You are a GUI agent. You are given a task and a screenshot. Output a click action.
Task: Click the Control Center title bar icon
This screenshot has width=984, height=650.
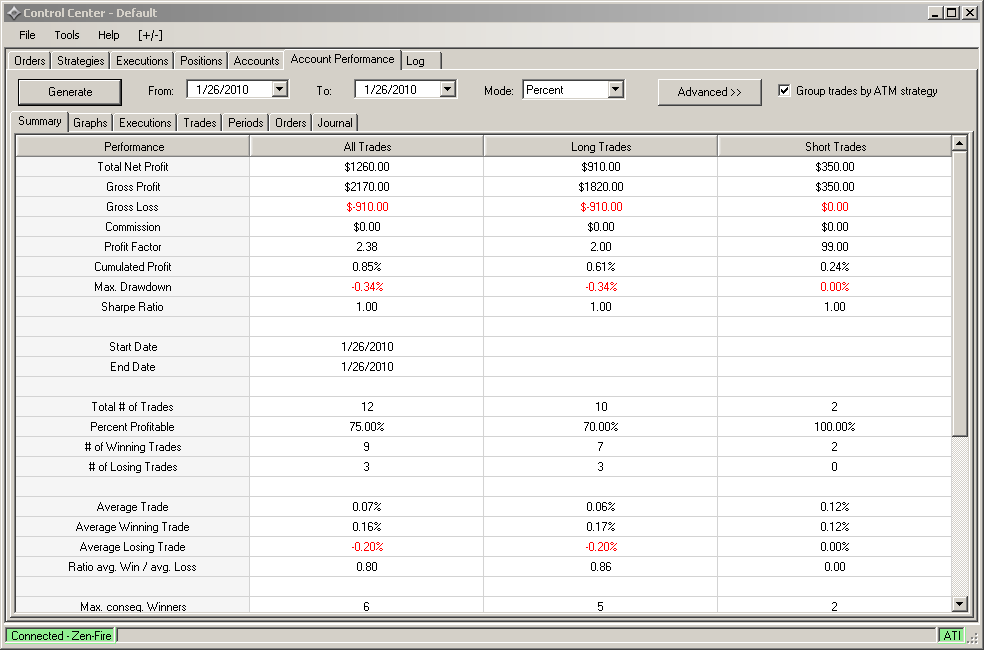click(x=13, y=13)
